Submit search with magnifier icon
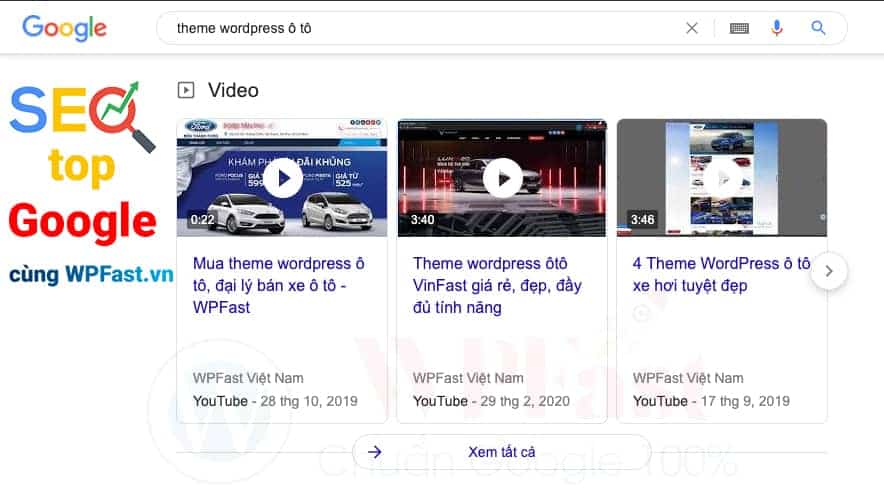The width and height of the screenshot is (884, 497). click(x=818, y=28)
